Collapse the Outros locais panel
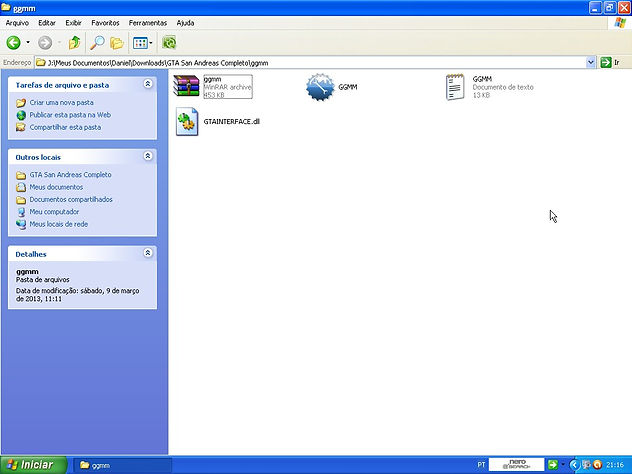This screenshot has width=632, height=474. (148, 156)
